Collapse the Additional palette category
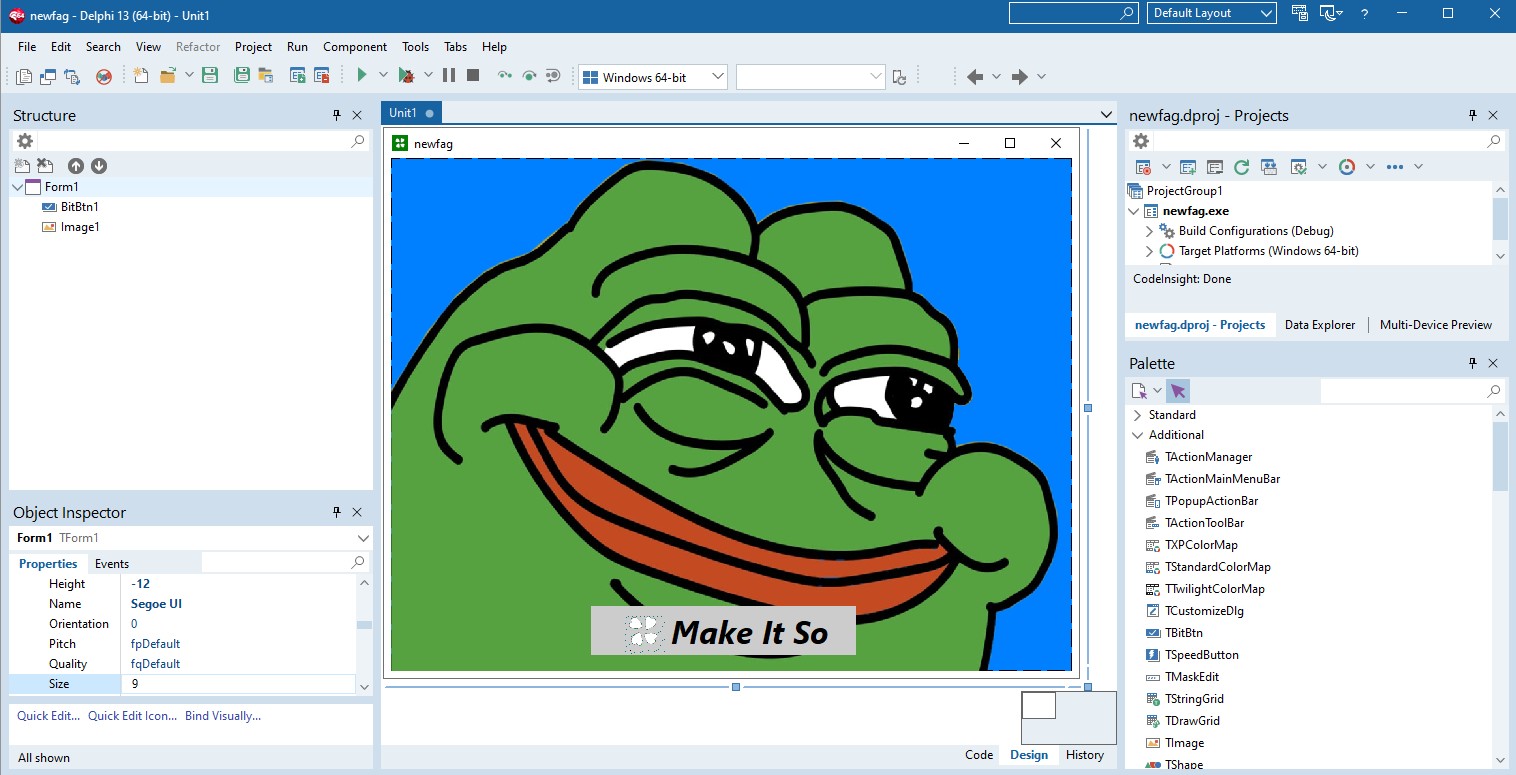1516x775 pixels. (x=1137, y=435)
